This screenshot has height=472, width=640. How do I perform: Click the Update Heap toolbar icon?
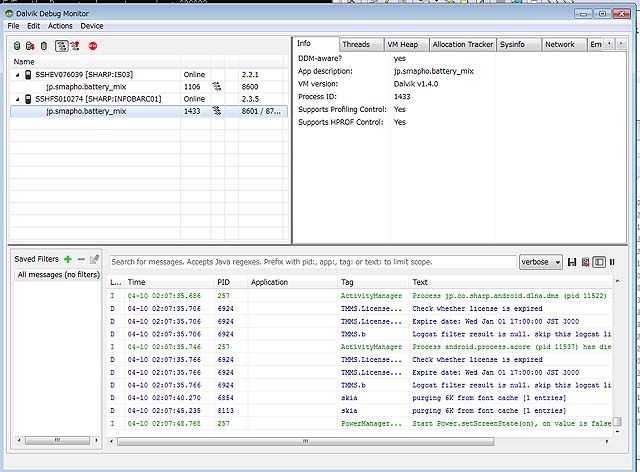point(17,46)
